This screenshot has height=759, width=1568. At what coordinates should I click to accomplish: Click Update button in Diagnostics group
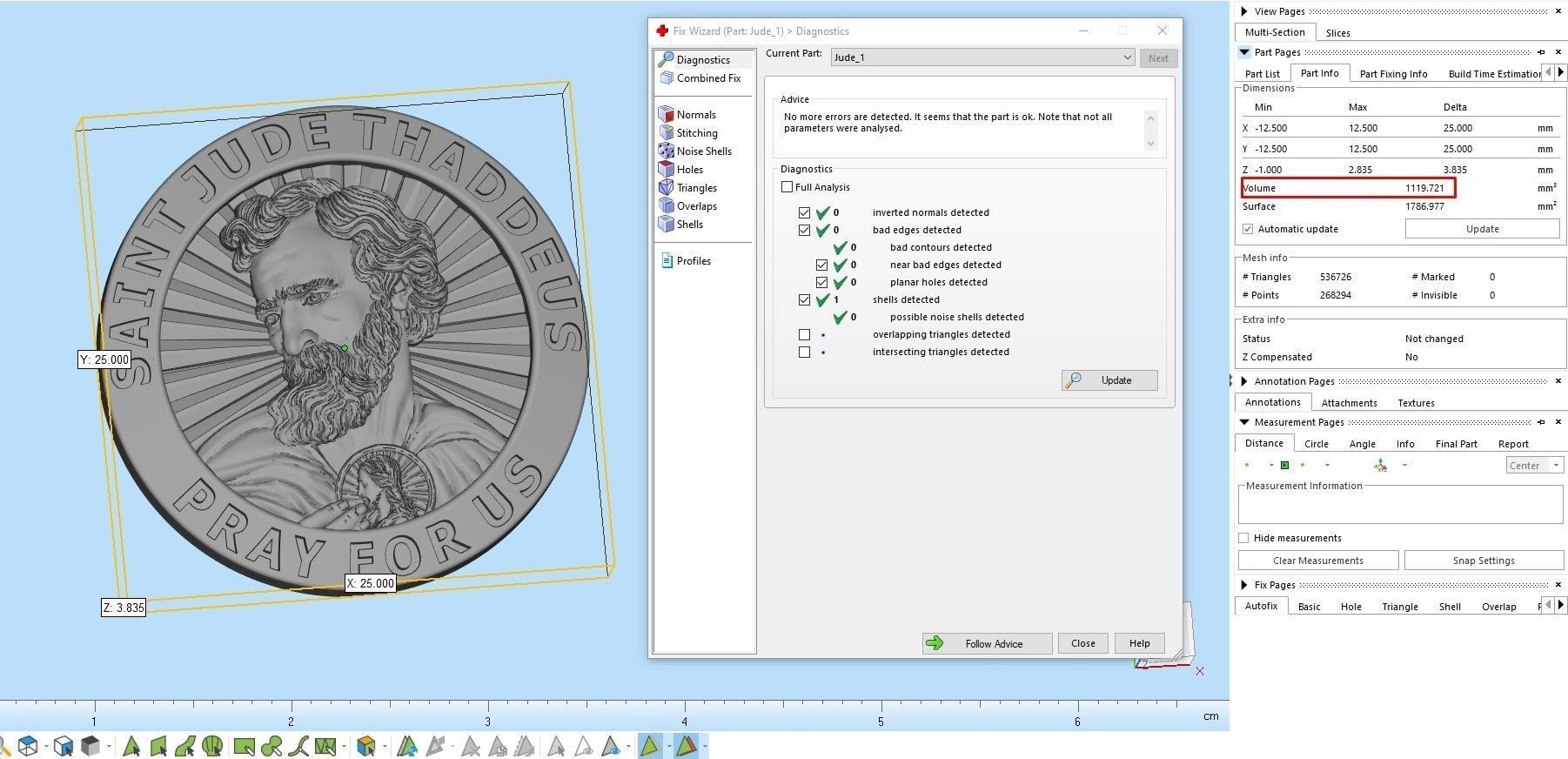click(x=1109, y=380)
